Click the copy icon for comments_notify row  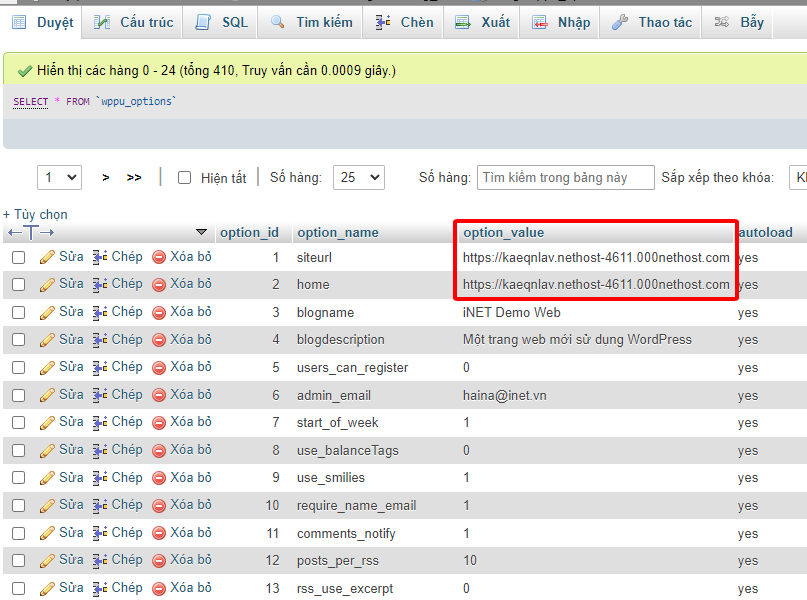[100, 533]
